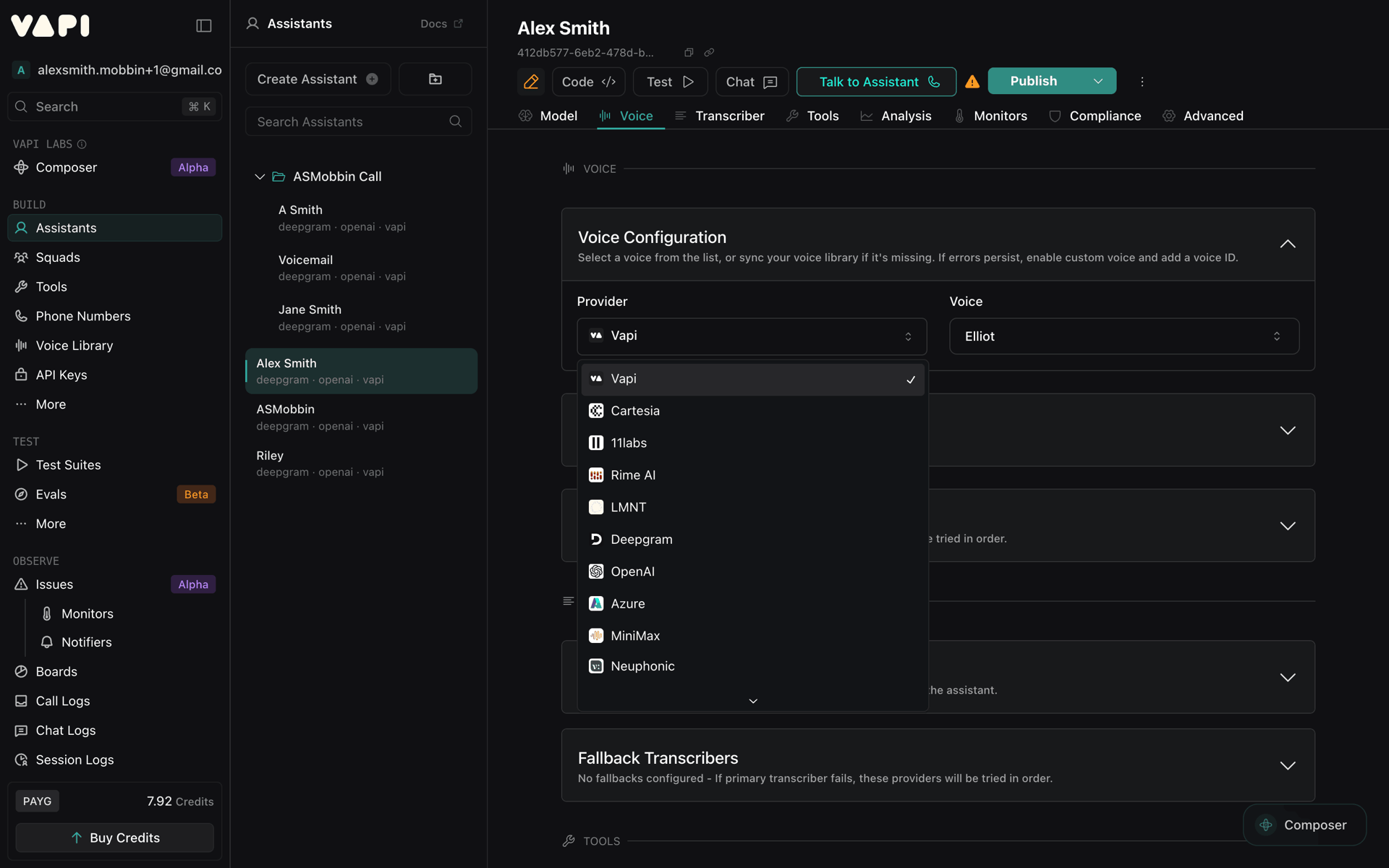
Task: Click the Talk to Assistant button
Action: pyautogui.click(x=876, y=82)
